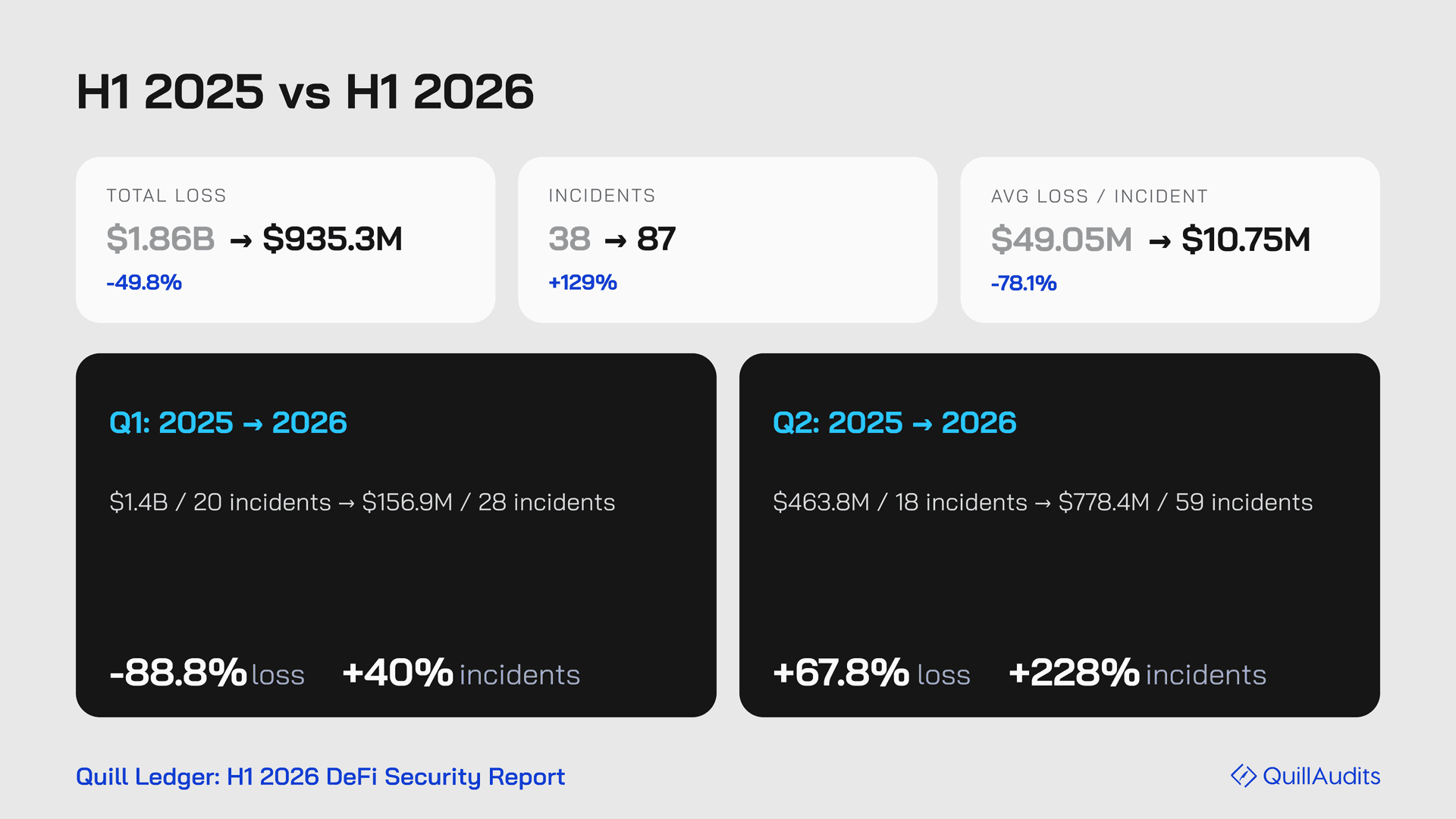Click the QuillAudits brand name text

[x=1322, y=776]
